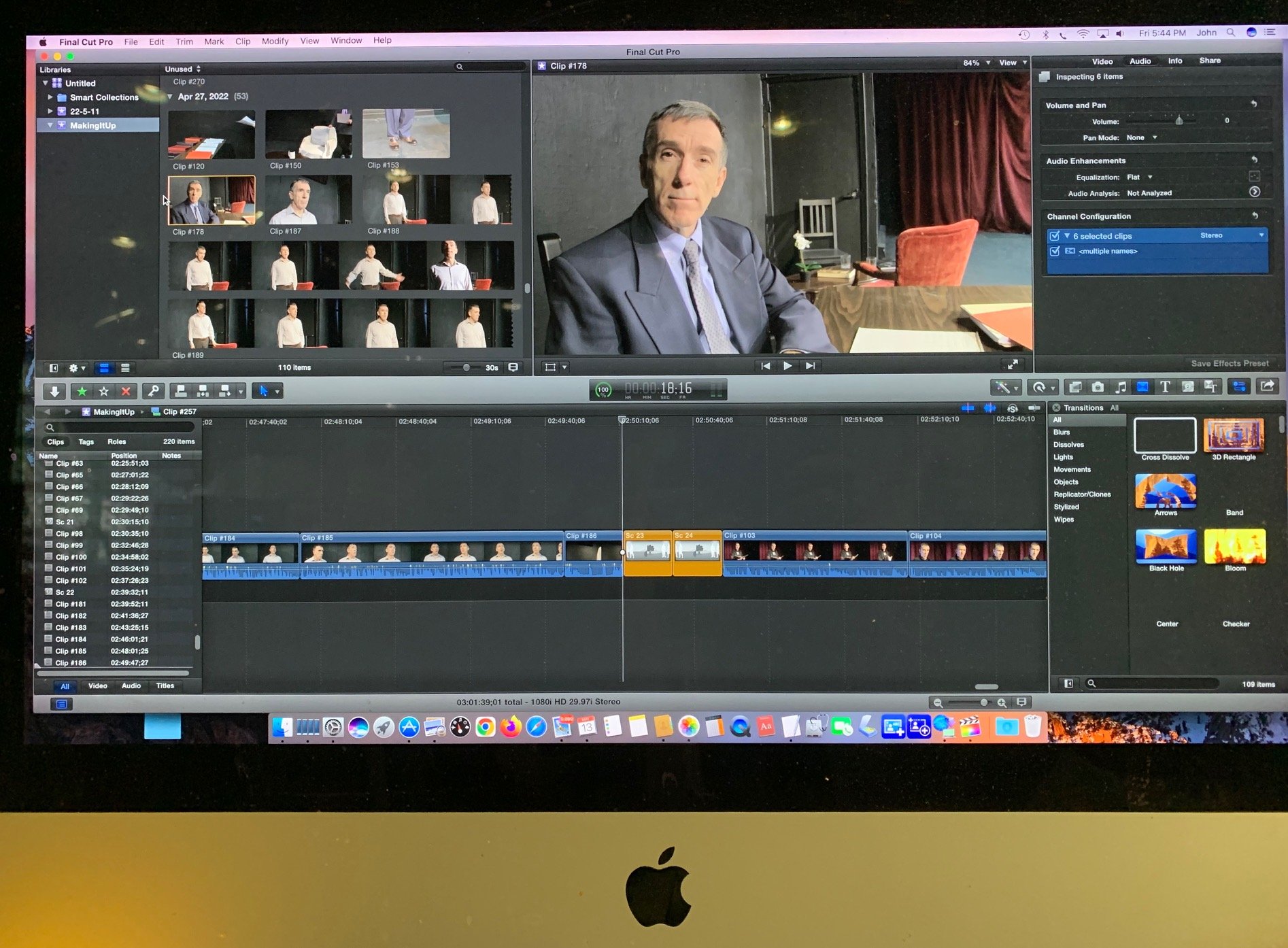Close the Transitions browser with X
This screenshot has height=948, width=1288.
click(1056, 407)
